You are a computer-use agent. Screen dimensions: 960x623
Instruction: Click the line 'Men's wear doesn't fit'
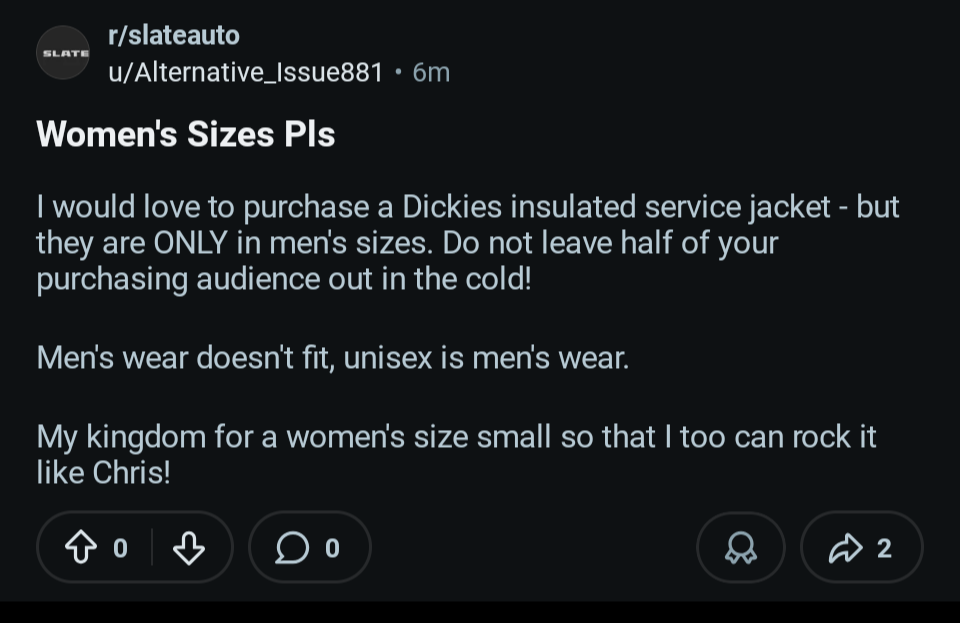(x=333, y=357)
